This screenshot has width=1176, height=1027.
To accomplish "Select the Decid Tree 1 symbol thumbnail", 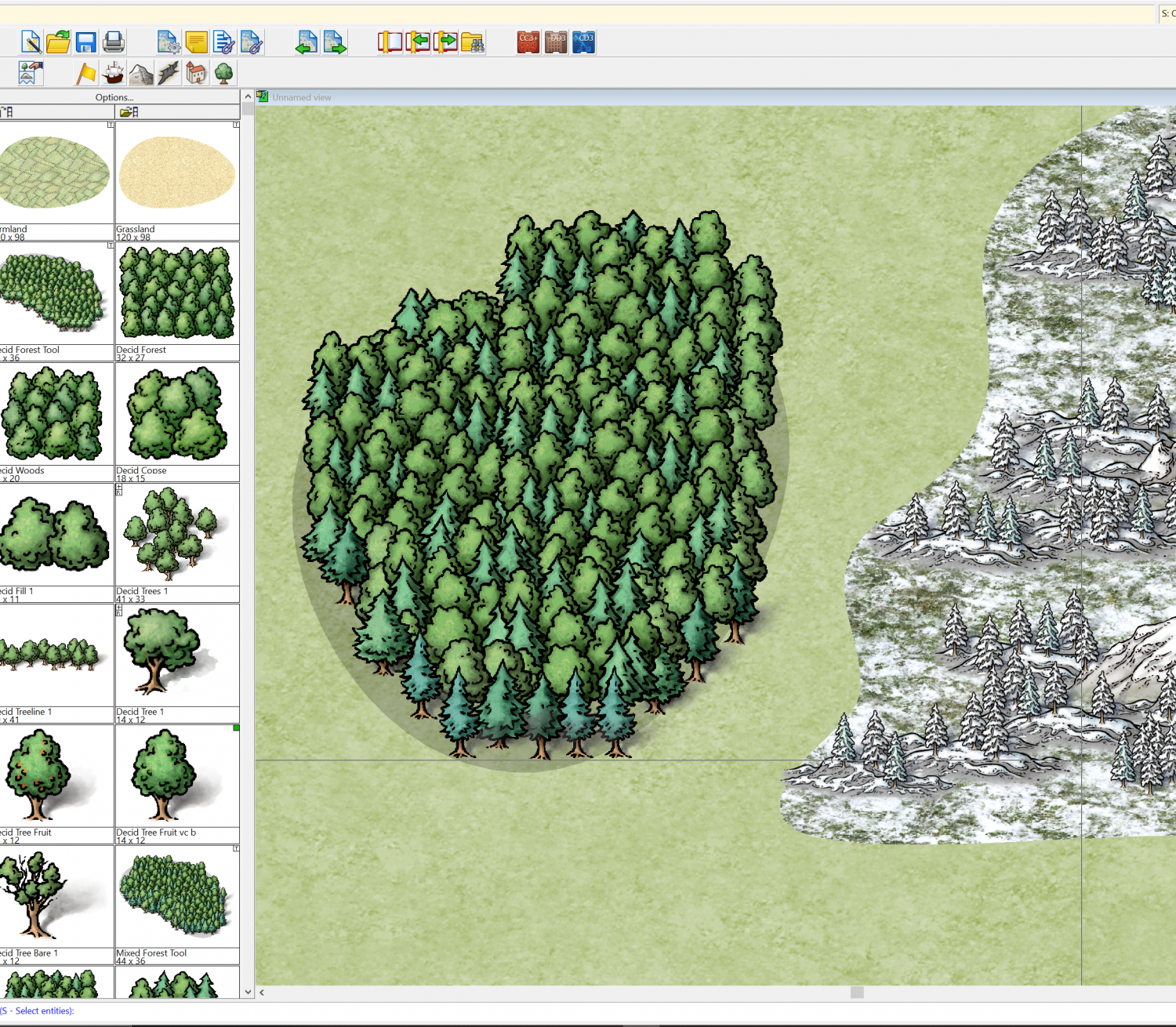I will tap(177, 655).
